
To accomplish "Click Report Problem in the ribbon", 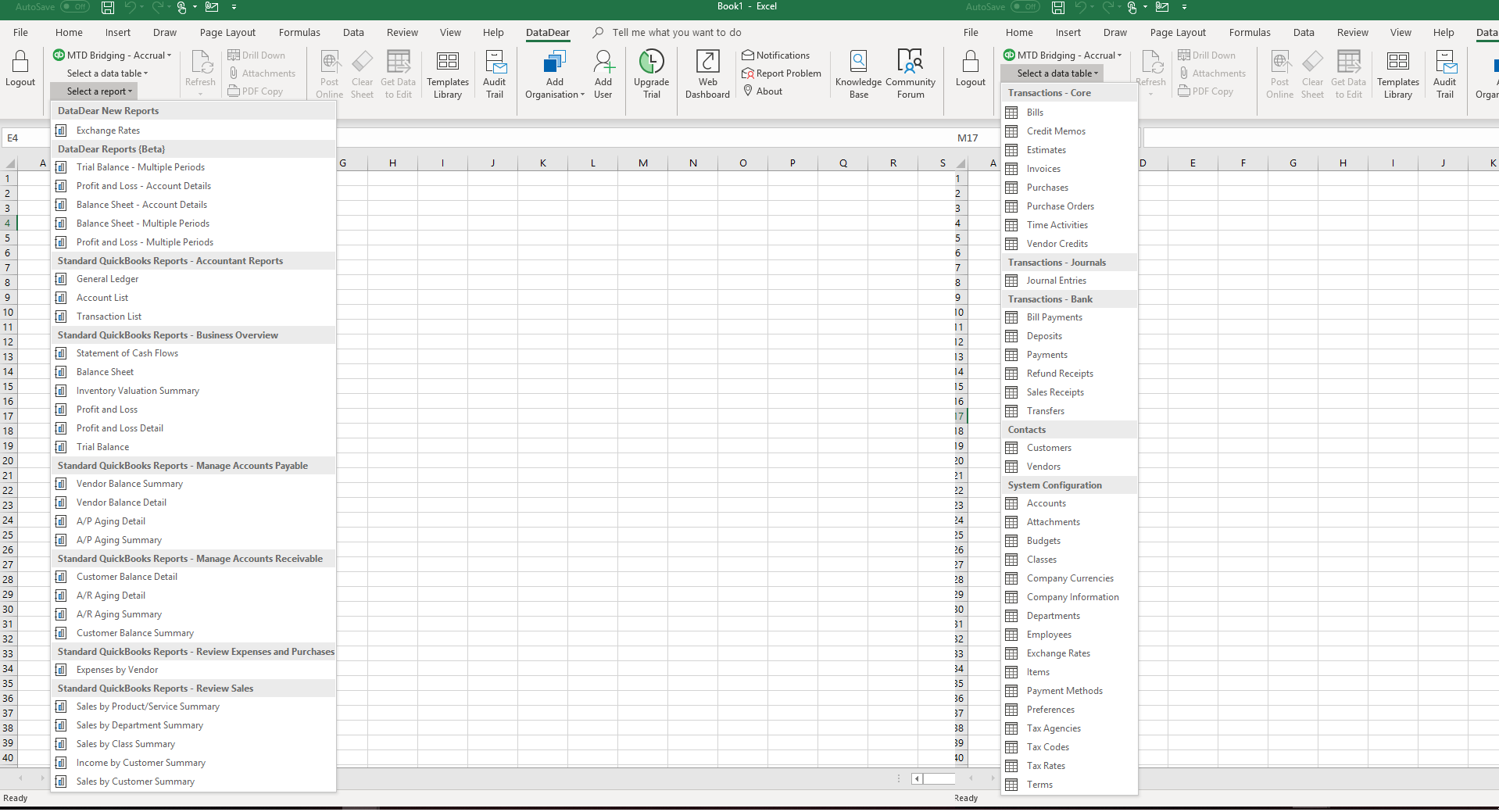I will click(x=782, y=73).
